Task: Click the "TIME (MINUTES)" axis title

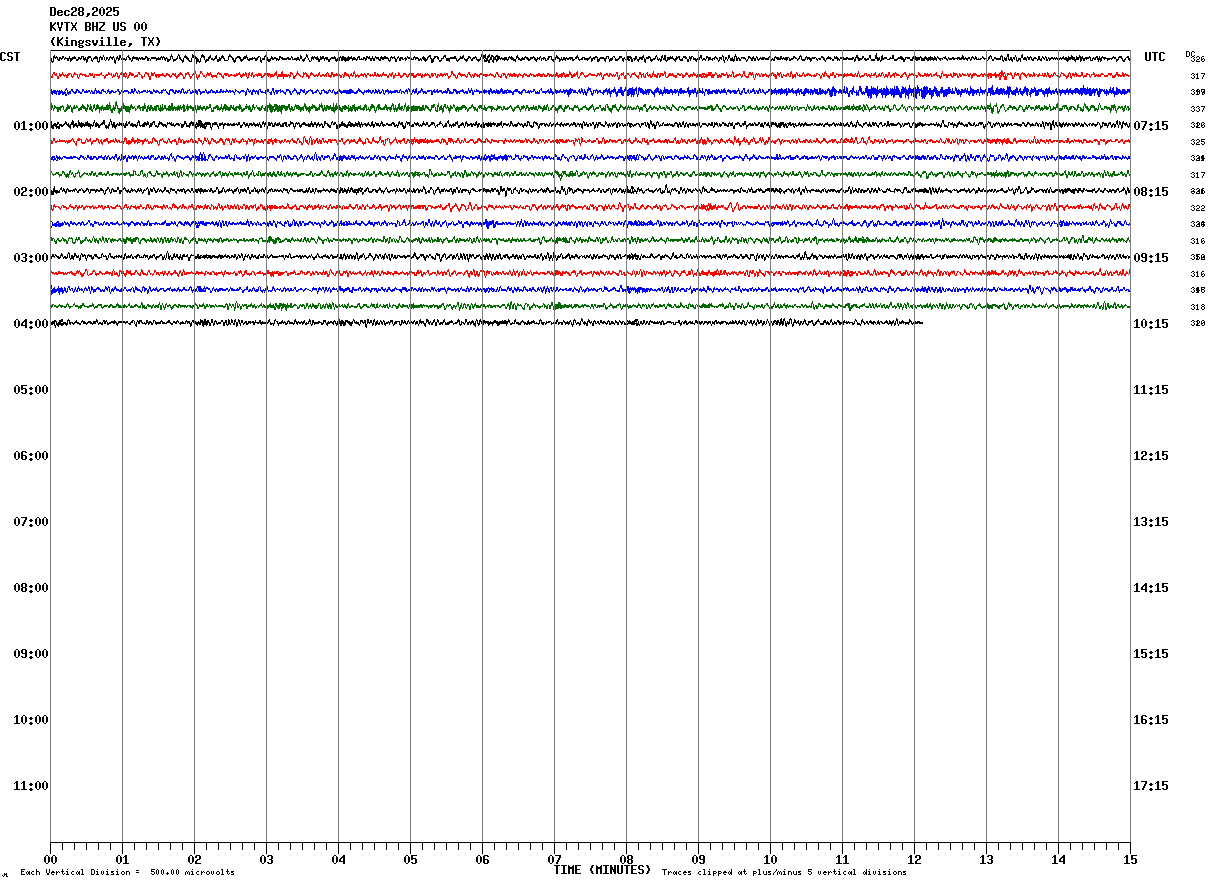Action: 602,870
